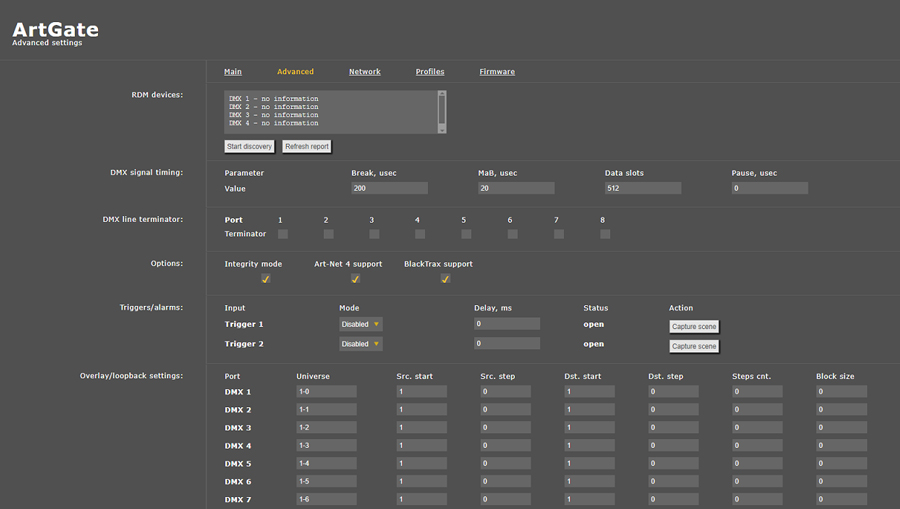
Task: Click DMX 2 Universe field
Action: point(327,409)
